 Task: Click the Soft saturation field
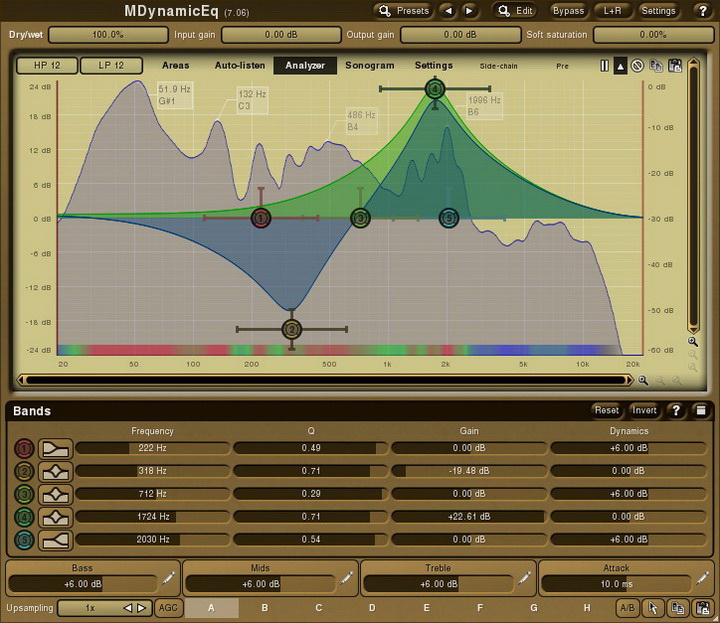point(653,34)
